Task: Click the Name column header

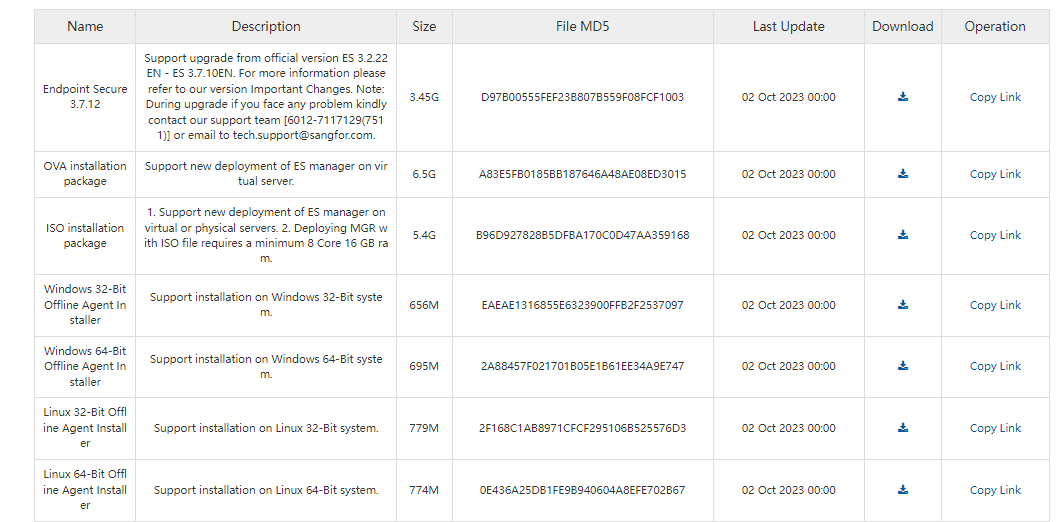Action: (85, 27)
